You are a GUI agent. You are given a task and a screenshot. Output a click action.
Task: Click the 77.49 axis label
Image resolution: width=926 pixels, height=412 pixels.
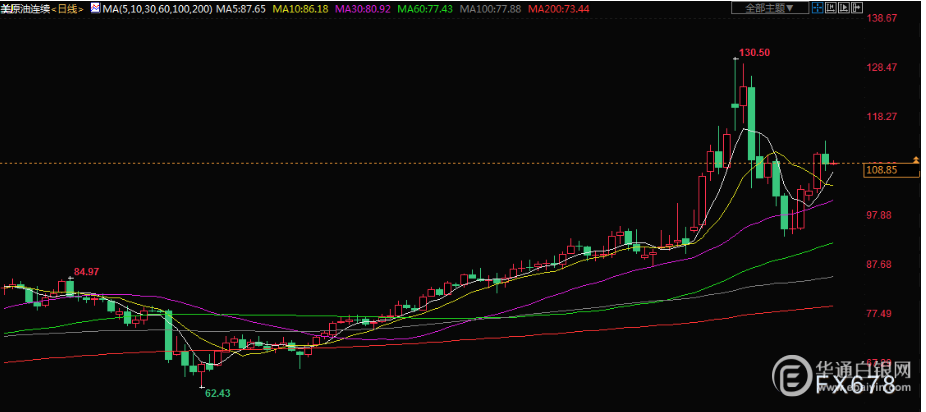click(879, 313)
